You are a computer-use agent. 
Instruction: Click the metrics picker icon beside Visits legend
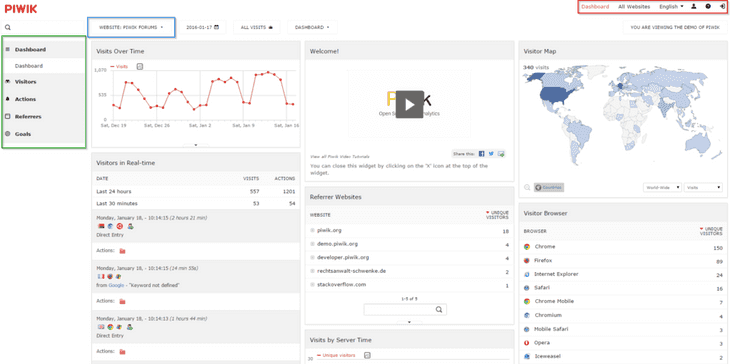[x=140, y=67]
